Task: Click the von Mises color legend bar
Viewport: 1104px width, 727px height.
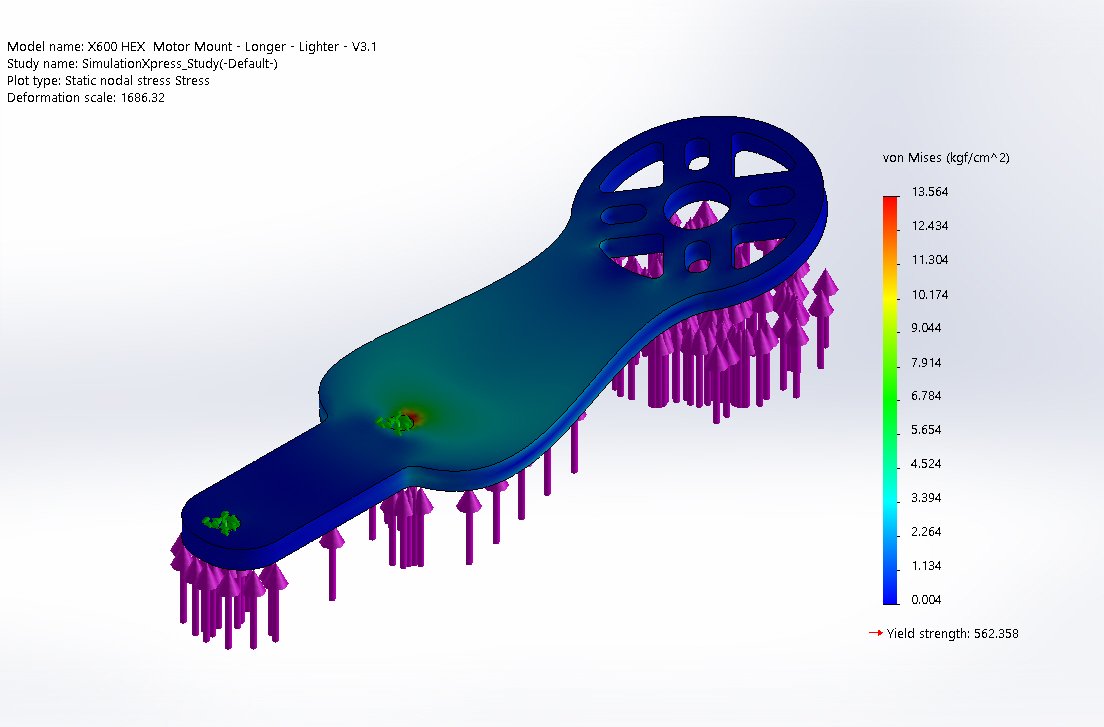Action: click(x=891, y=400)
